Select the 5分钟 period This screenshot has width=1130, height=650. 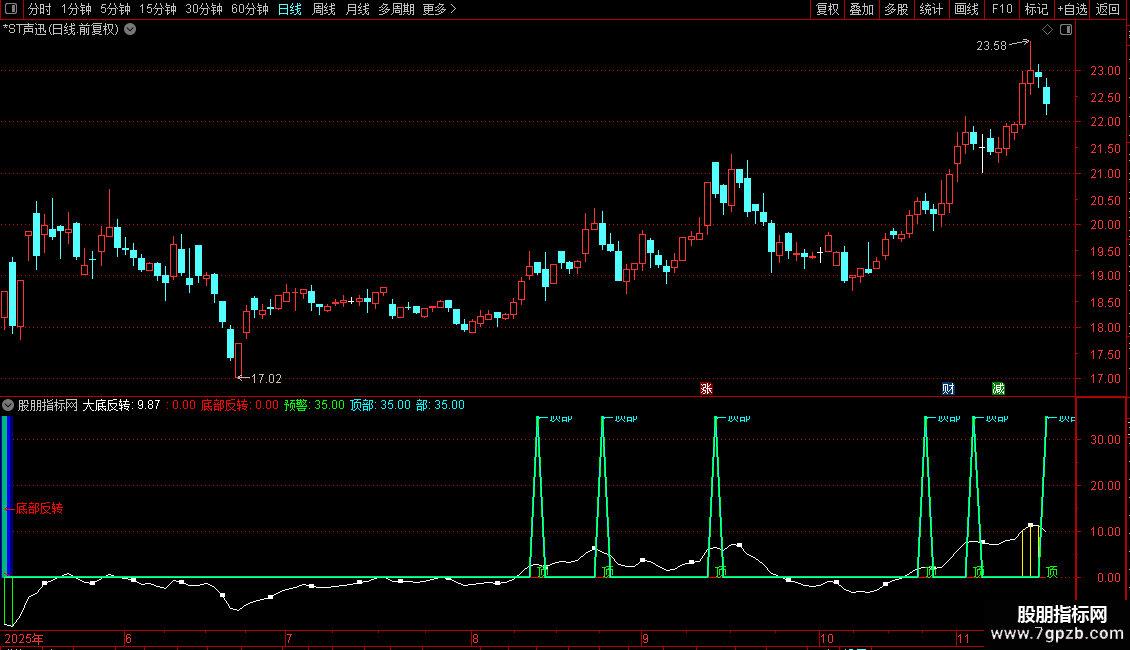pos(115,9)
